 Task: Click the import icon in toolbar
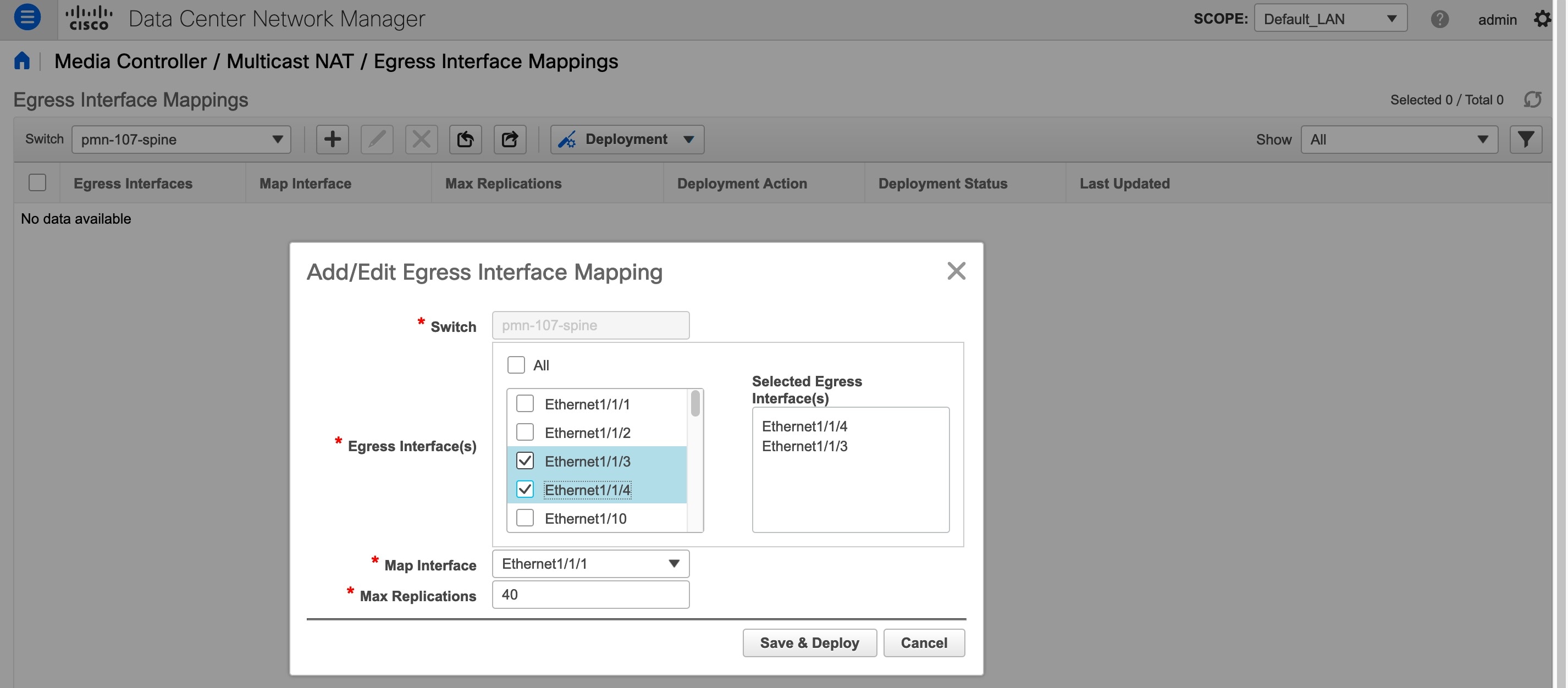click(466, 139)
